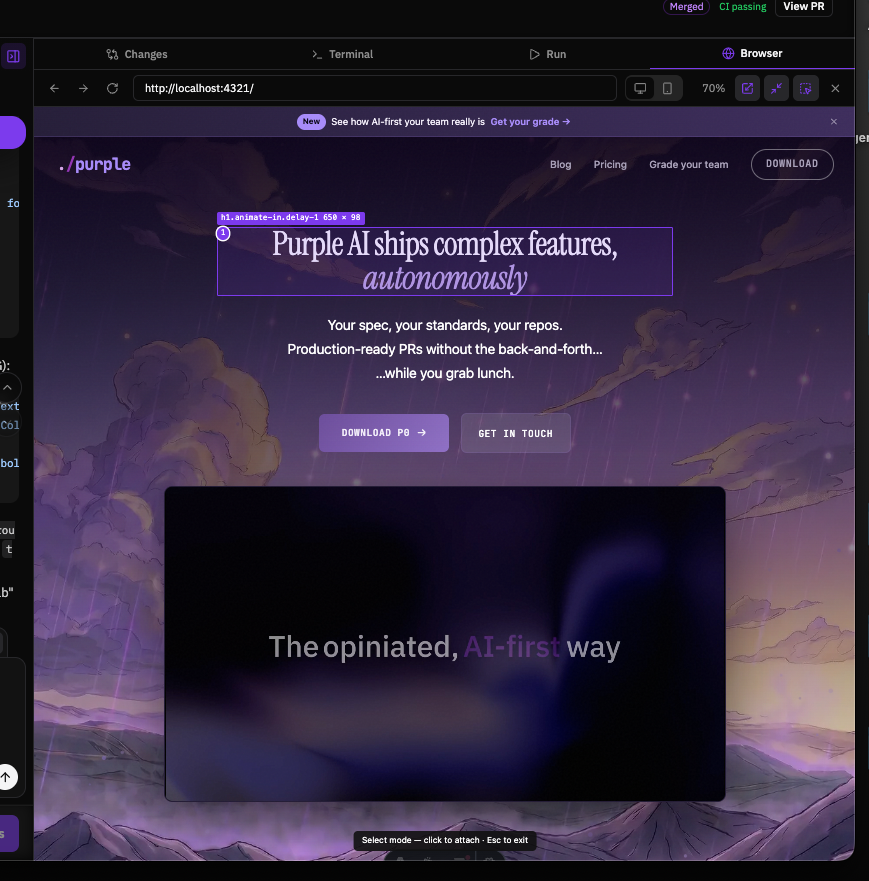Click the localhost URL address field
The image size is (869, 881).
coord(375,88)
